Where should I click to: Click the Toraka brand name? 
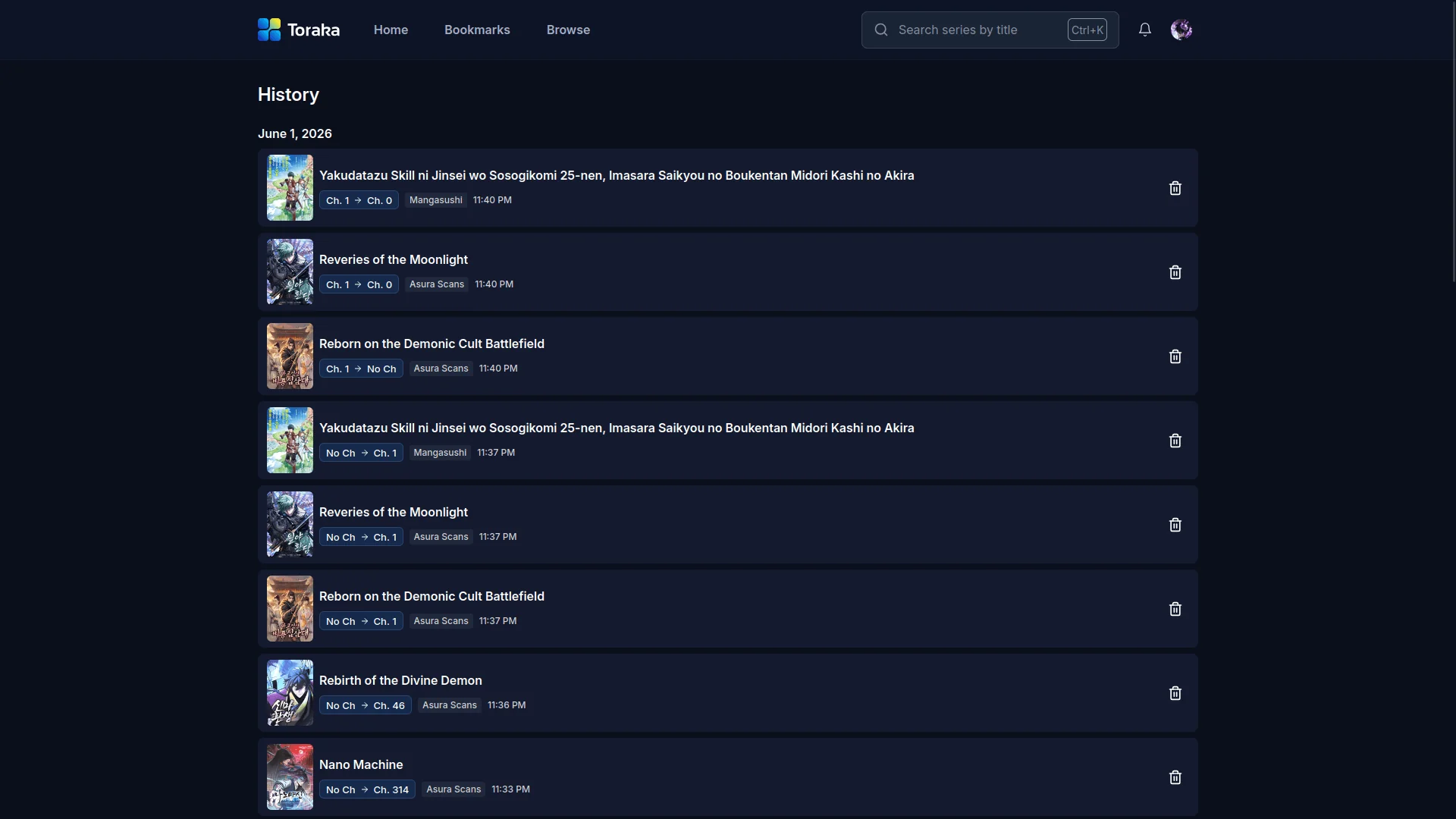313,30
